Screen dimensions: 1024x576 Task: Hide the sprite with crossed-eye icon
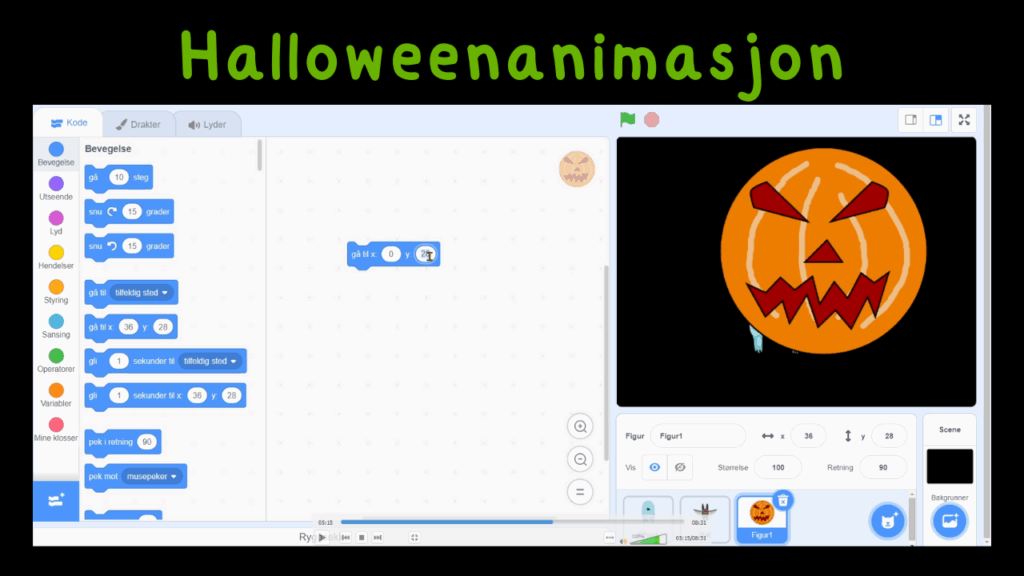680,467
